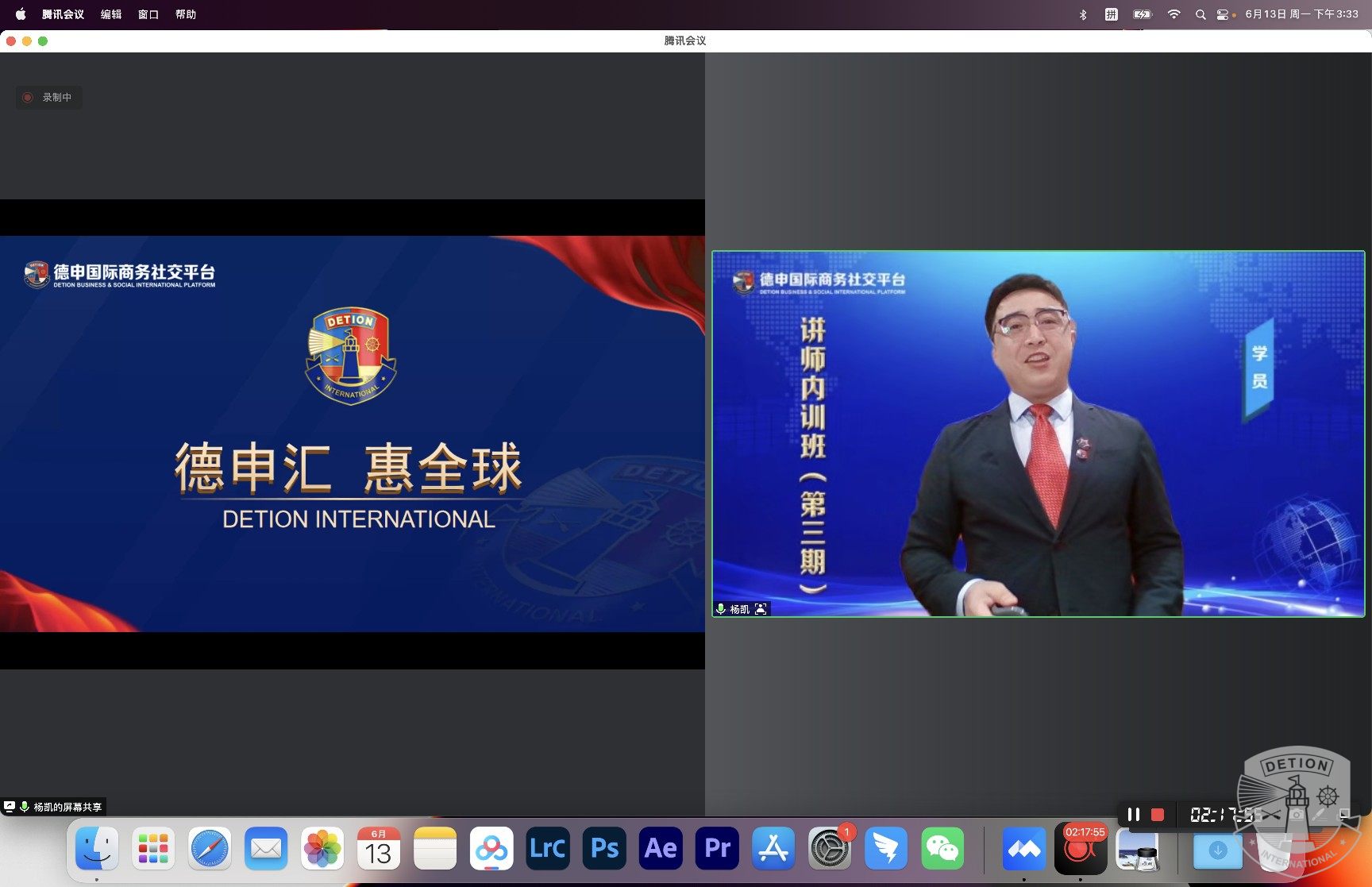Open the 帮助 menu

[186, 14]
